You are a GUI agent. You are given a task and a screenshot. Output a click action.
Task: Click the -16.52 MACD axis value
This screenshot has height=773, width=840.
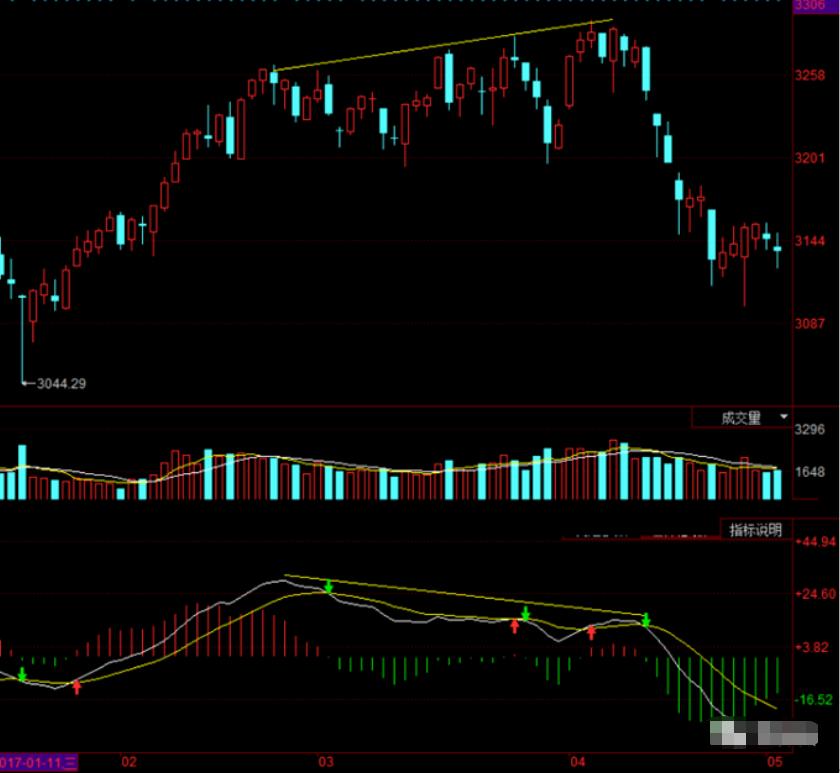pyautogui.click(x=814, y=699)
